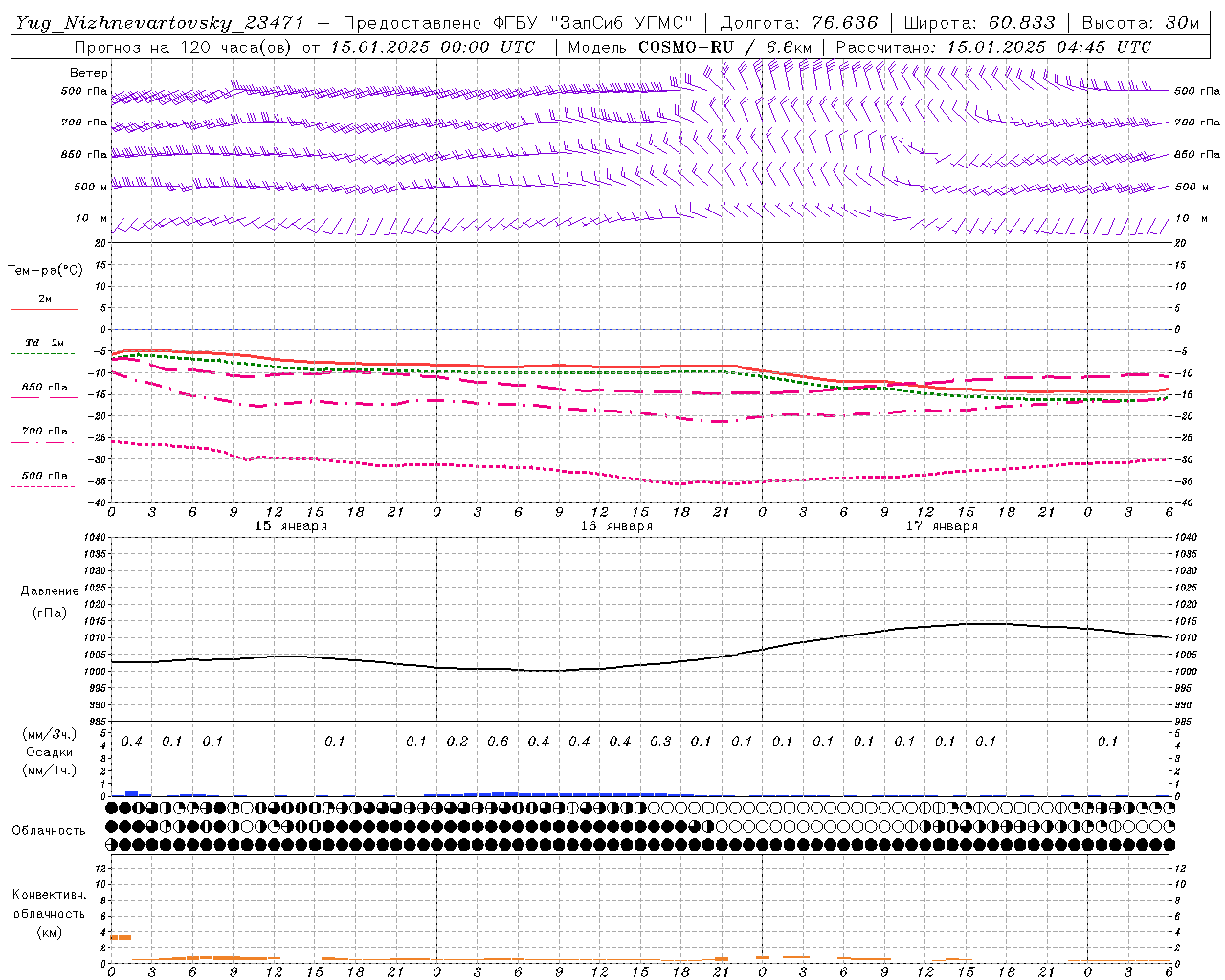Click the 0.2 precipitation value
1225x980 pixels.
tap(457, 741)
